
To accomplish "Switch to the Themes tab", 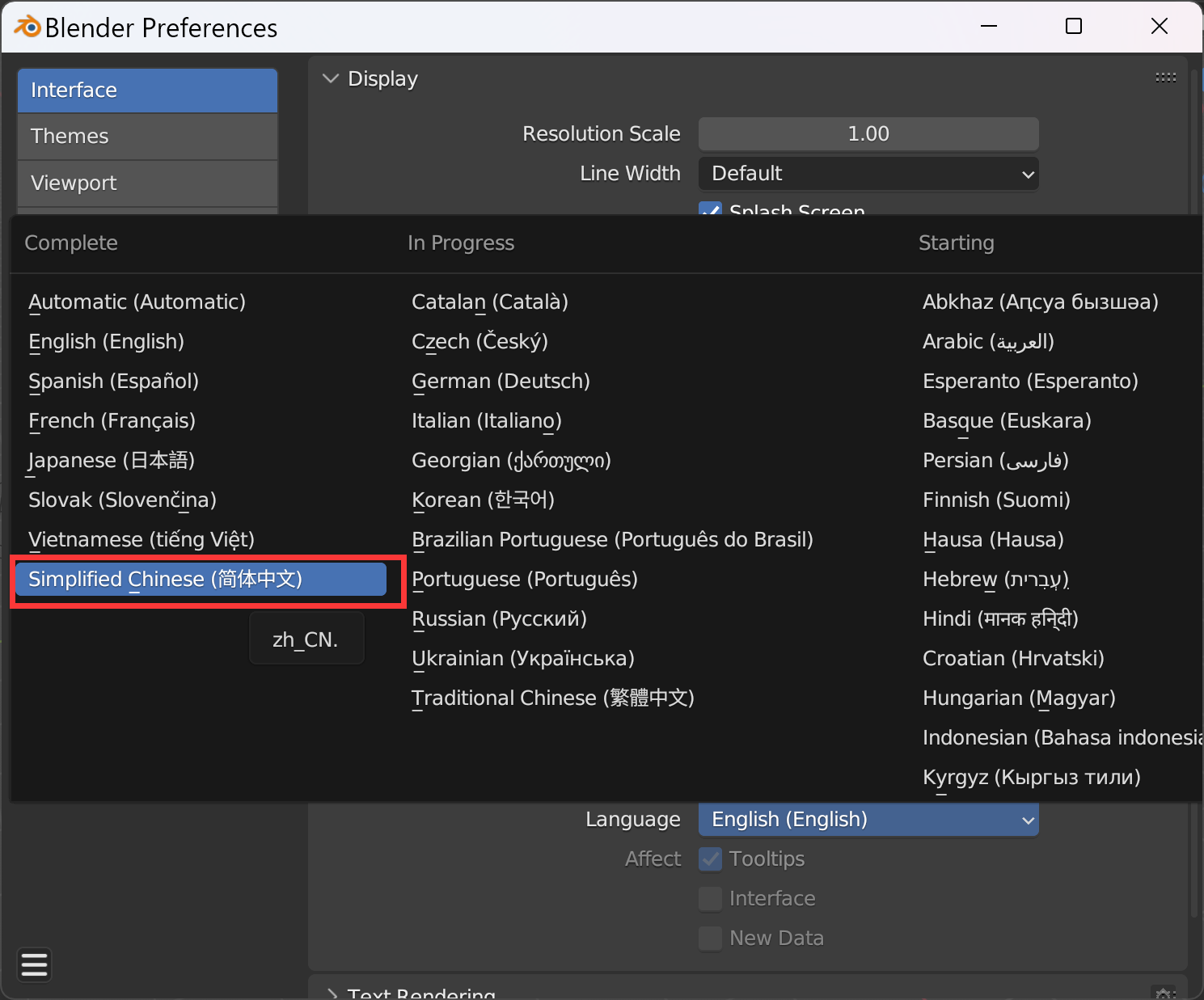I will tap(147, 137).
